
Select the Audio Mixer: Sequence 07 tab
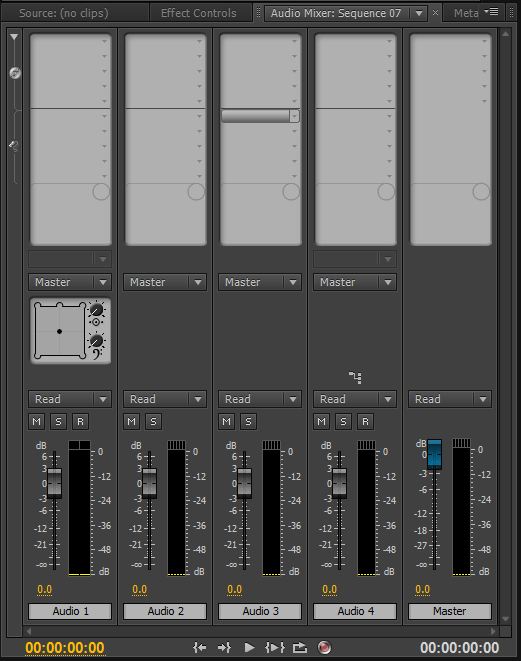click(x=336, y=13)
